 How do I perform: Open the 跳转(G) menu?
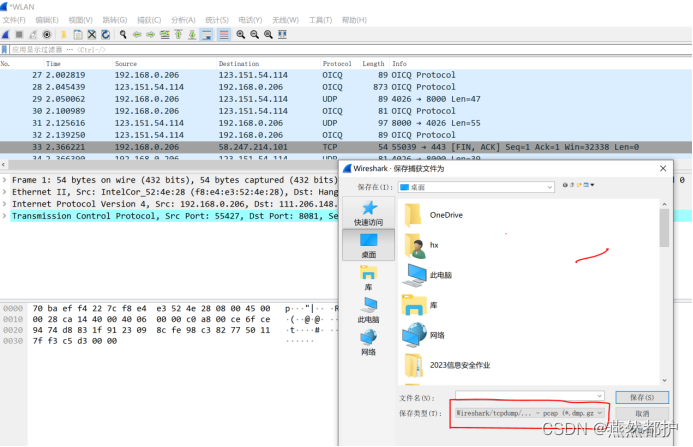point(115,20)
